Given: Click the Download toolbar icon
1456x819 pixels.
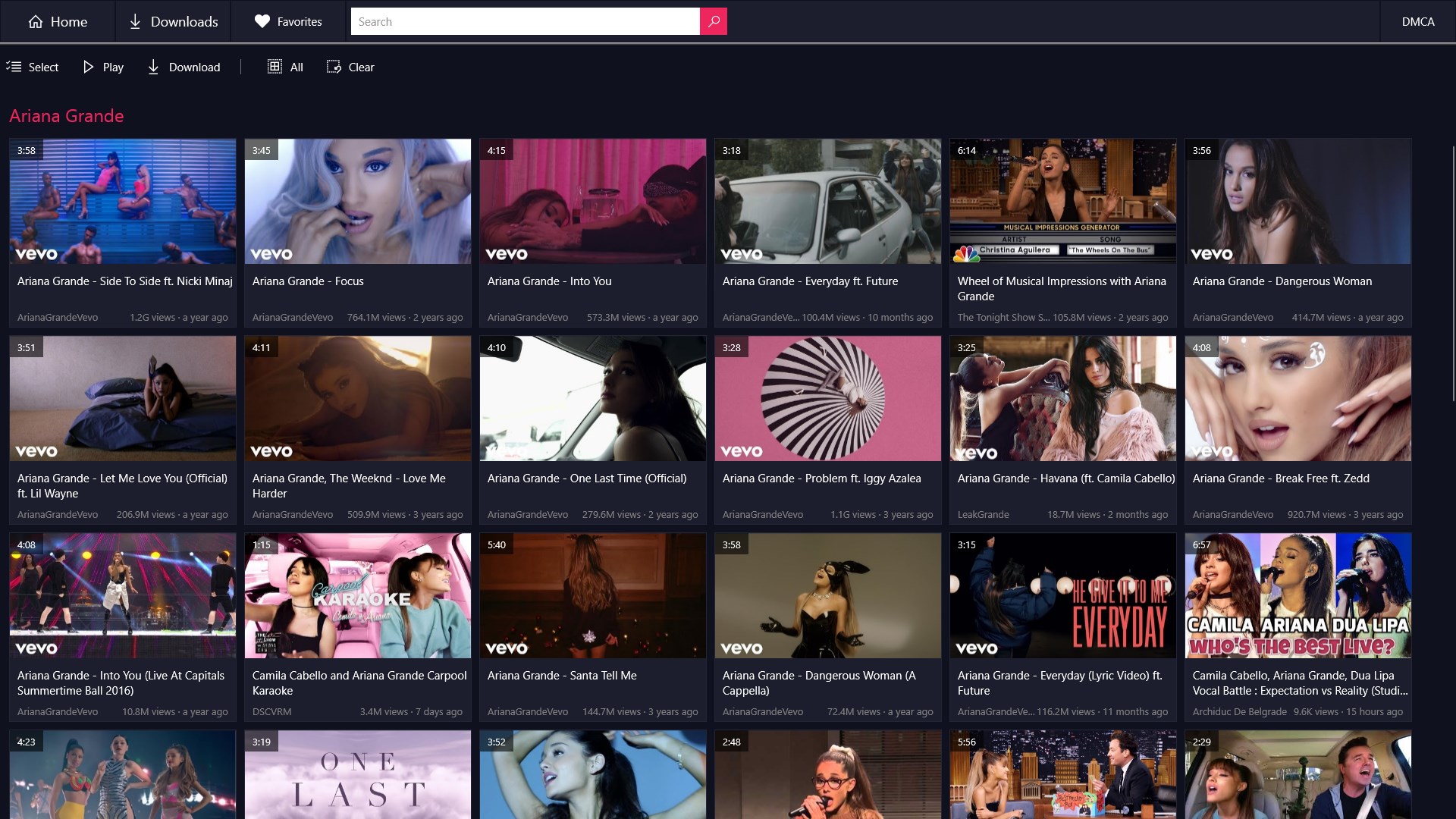Looking at the screenshot, I should point(152,67).
